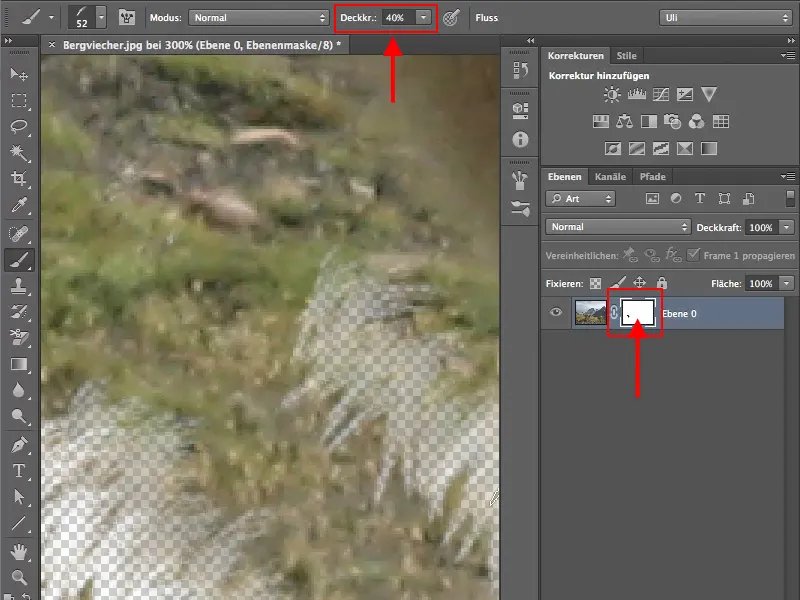Add a Brightness/Contrast adjustment
The height and width of the screenshot is (600, 800).
612,94
